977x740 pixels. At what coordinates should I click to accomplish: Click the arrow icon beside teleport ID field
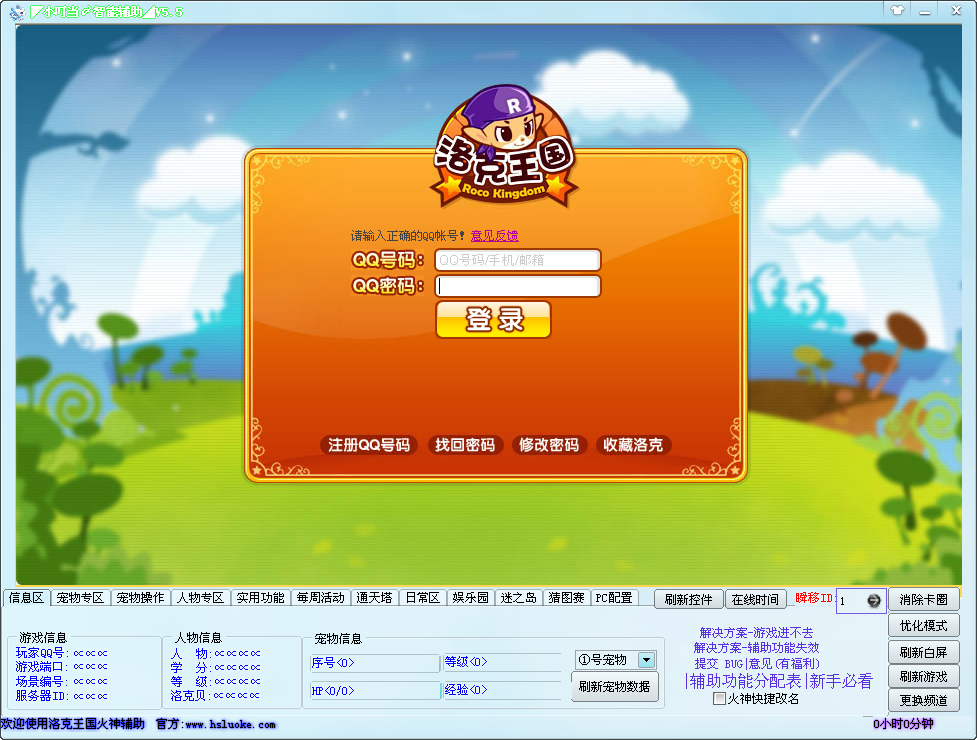point(874,600)
